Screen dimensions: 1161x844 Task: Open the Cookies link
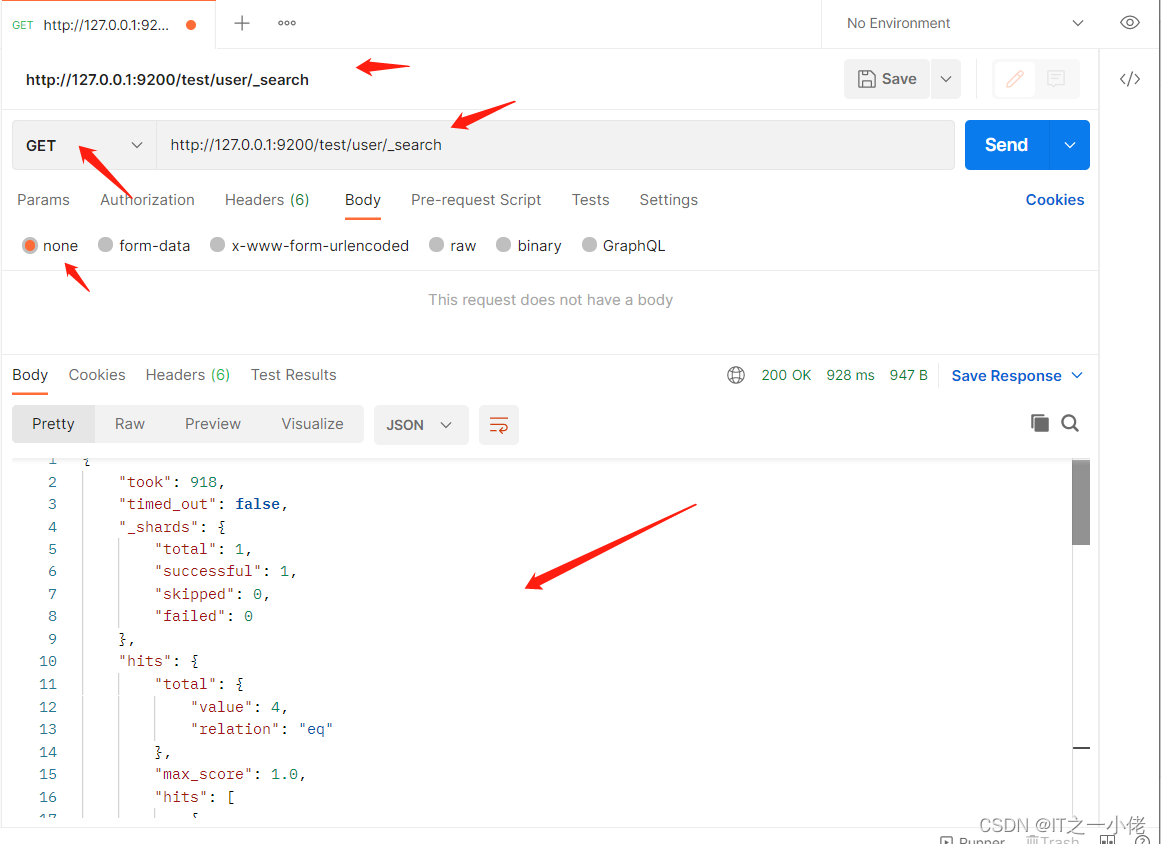pyautogui.click(x=1054, y=200)
